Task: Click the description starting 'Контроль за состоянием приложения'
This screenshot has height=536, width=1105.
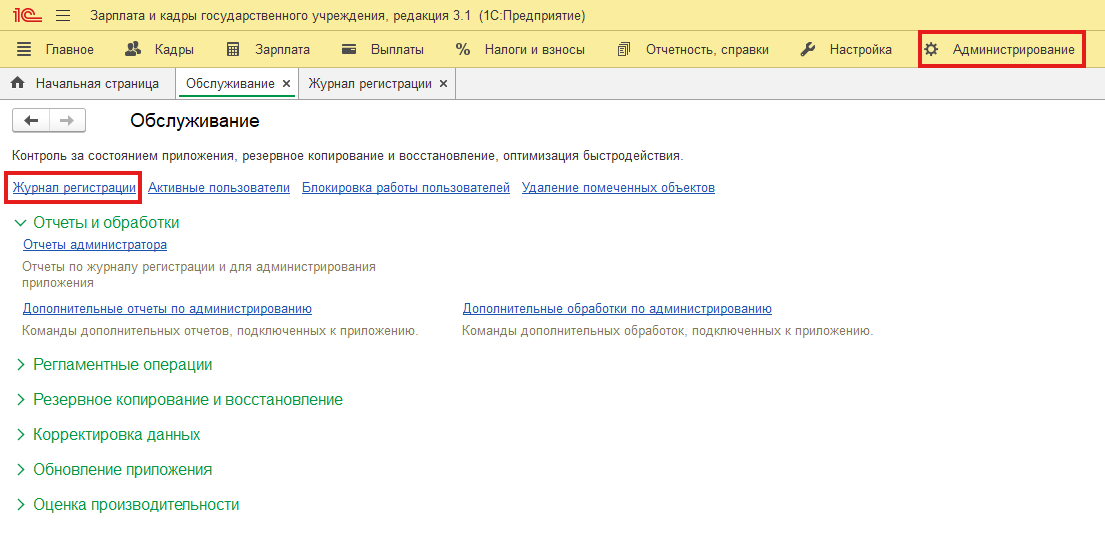Action: [347, 155]
